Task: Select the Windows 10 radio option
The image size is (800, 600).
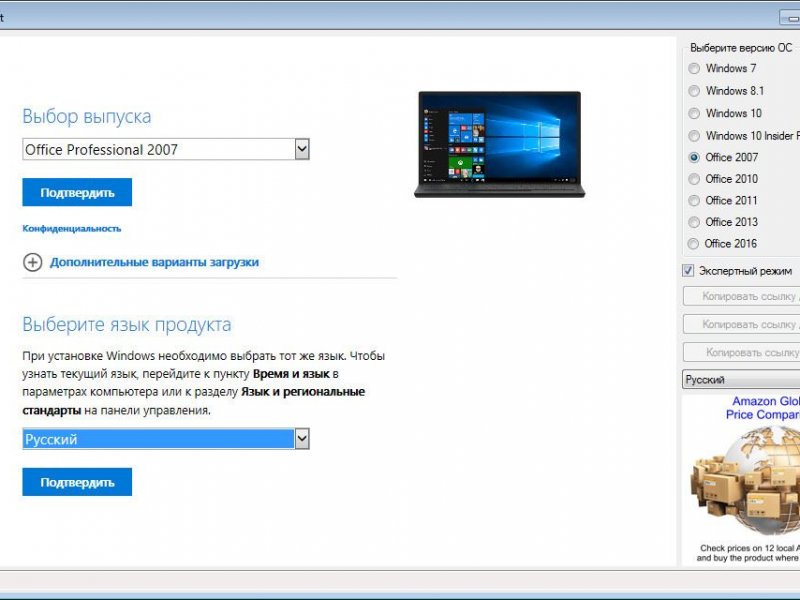Action: coord(694,113)
